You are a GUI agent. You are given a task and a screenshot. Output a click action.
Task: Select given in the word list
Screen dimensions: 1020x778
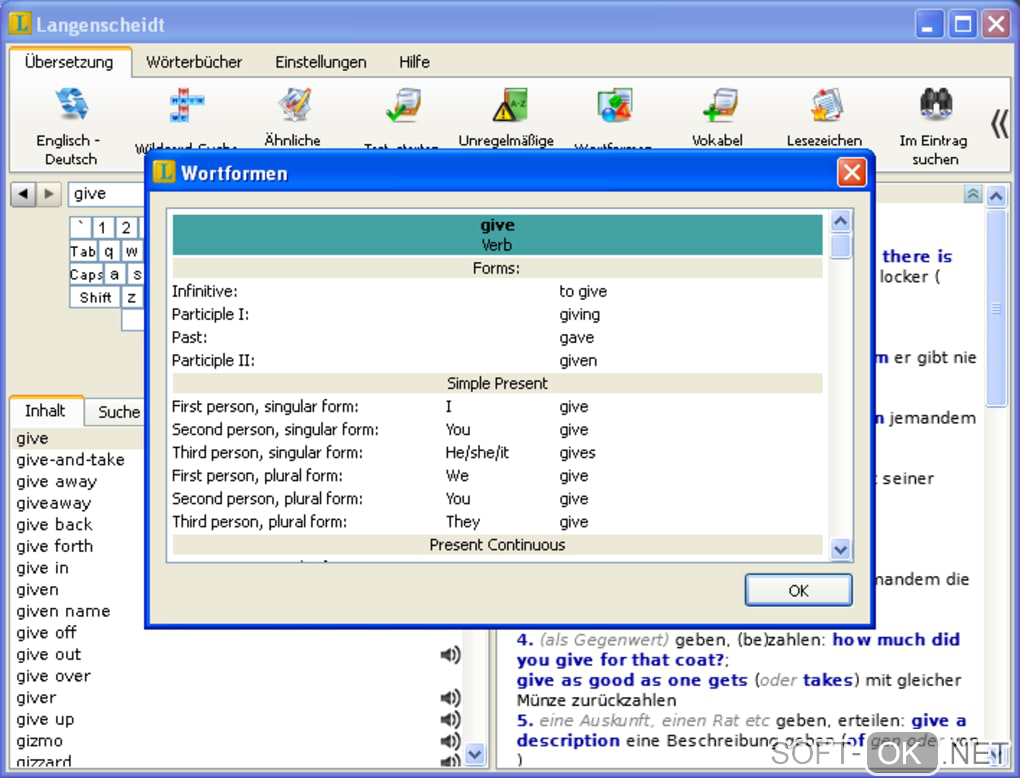(x=38, y=589)
